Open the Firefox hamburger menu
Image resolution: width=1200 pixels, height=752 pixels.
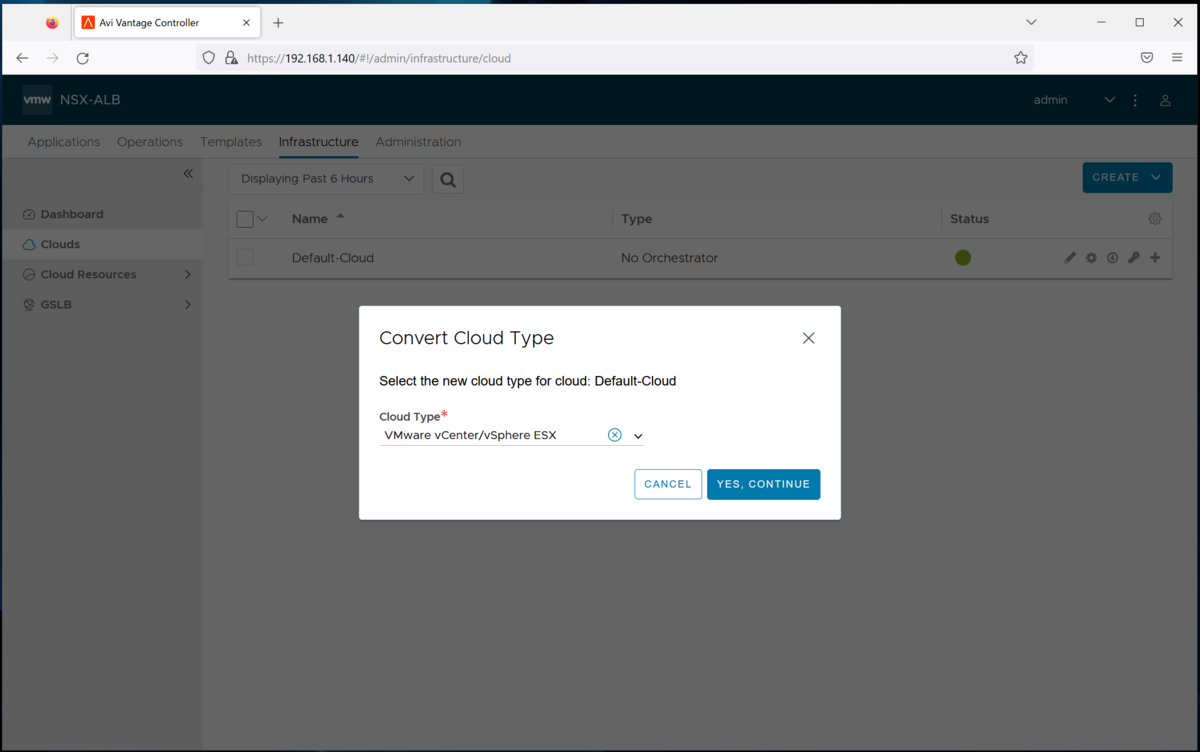pos(1177,58)
